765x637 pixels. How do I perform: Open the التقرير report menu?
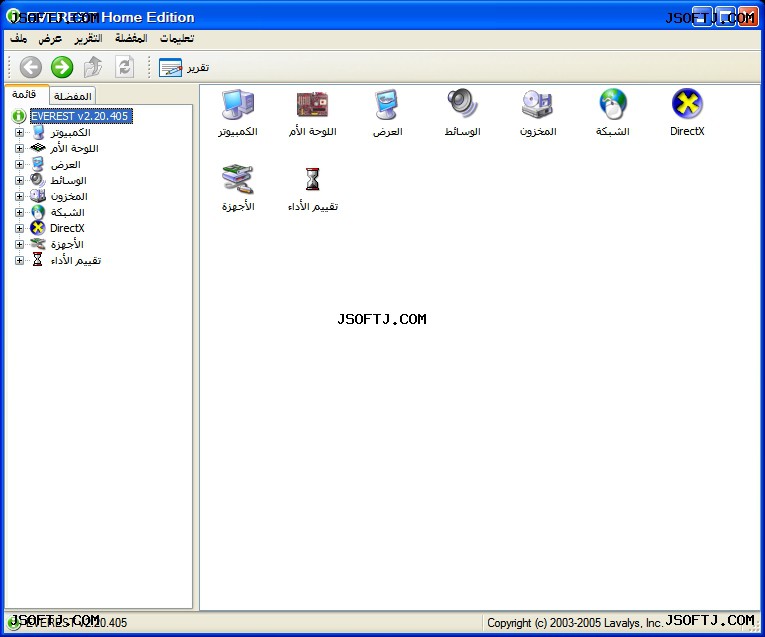88,38
